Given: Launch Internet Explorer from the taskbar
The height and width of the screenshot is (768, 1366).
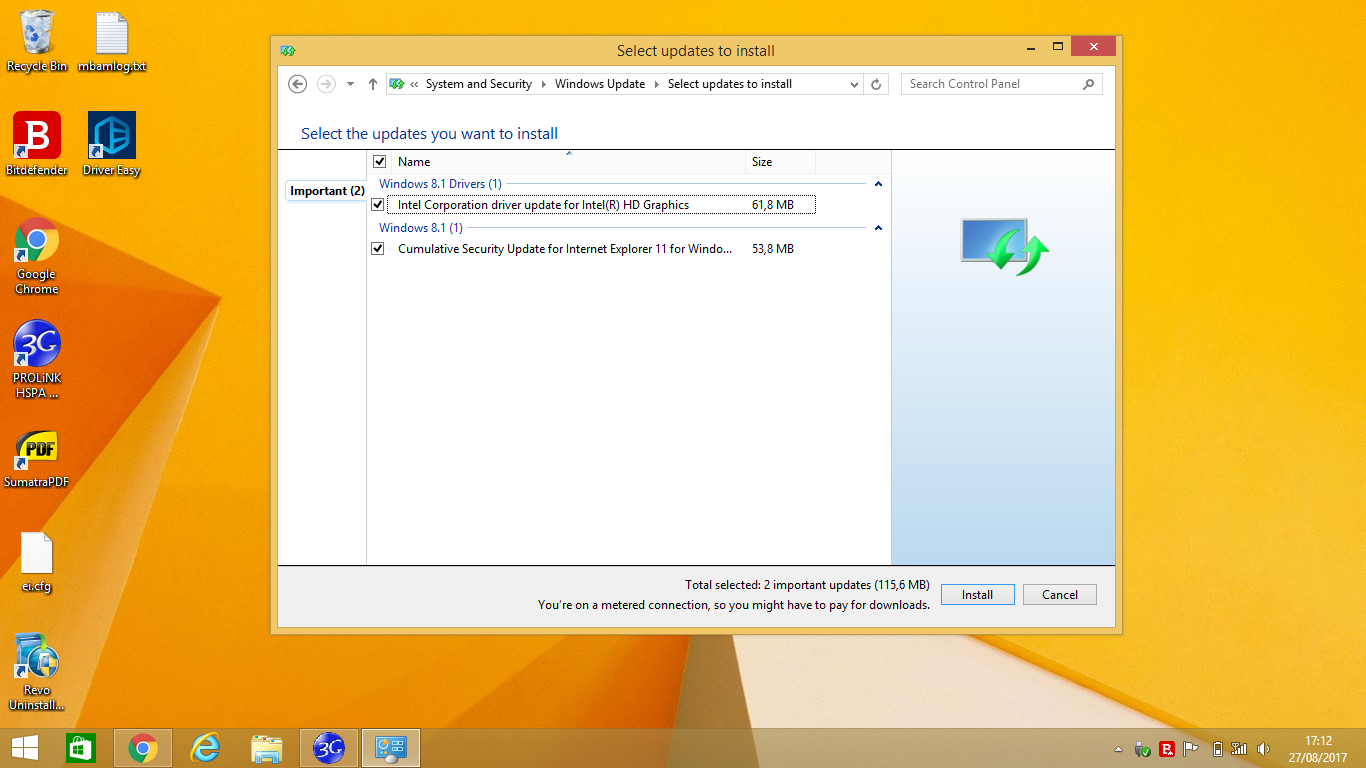Looking at the screenshot, I should (x=205, y=748).
